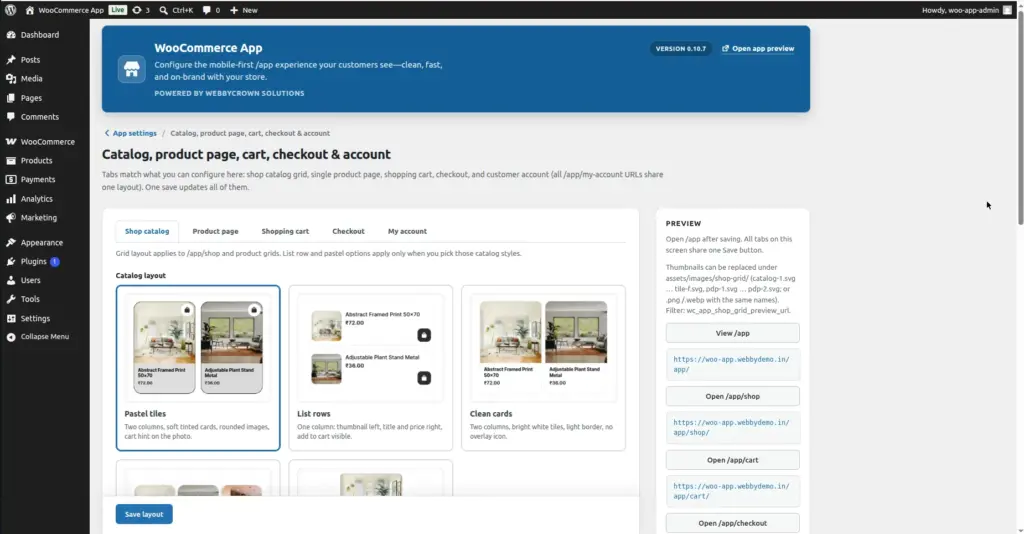Click the plus New icon
Screen dimensions: 1024x534
(x=234, y=10)
